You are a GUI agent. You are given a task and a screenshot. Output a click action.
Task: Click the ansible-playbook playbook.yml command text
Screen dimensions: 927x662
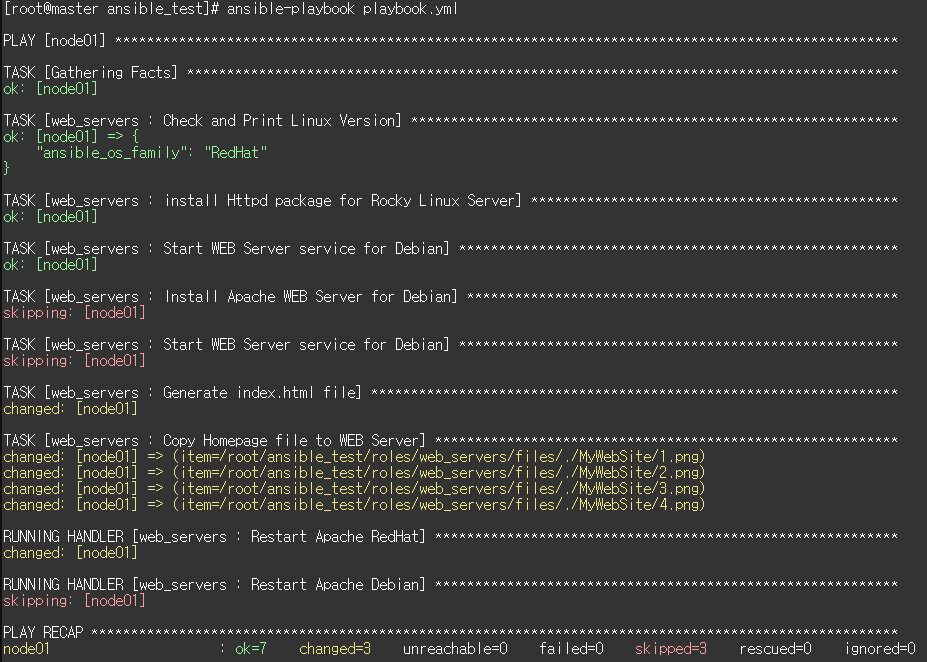coord(342,9)
